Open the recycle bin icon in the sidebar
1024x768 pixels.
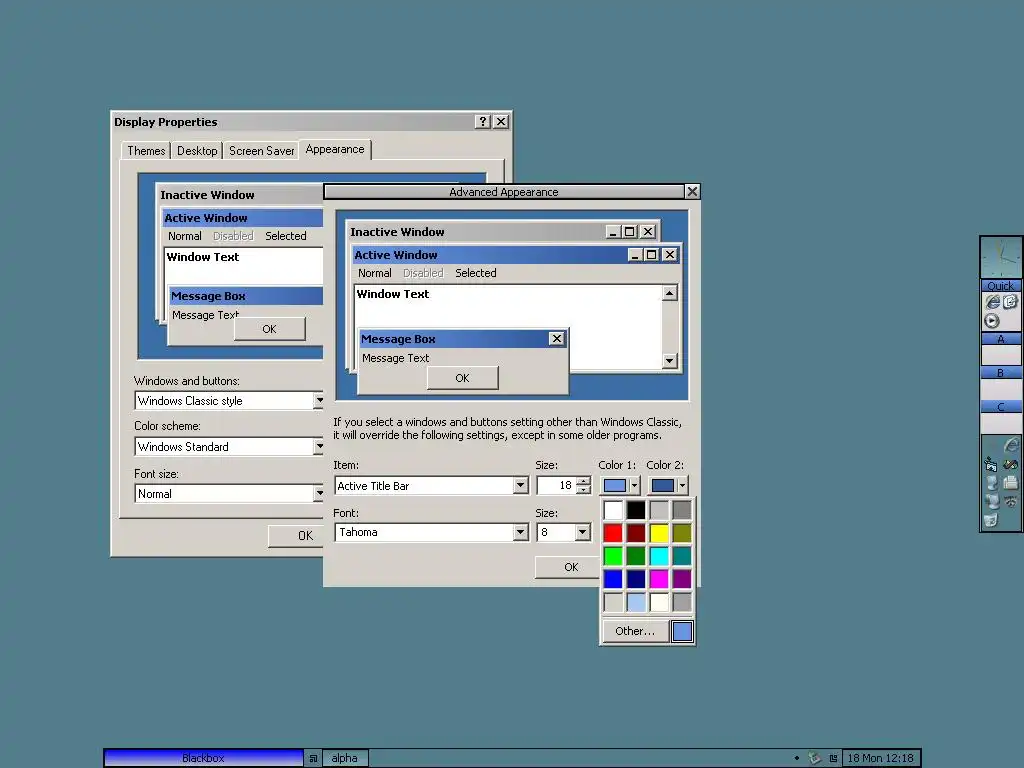click(x=991, y=520)
